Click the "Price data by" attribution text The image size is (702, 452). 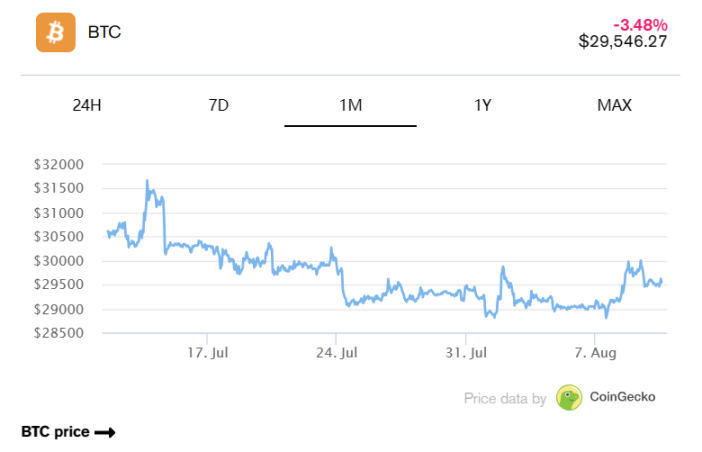(x=505, y=398)
